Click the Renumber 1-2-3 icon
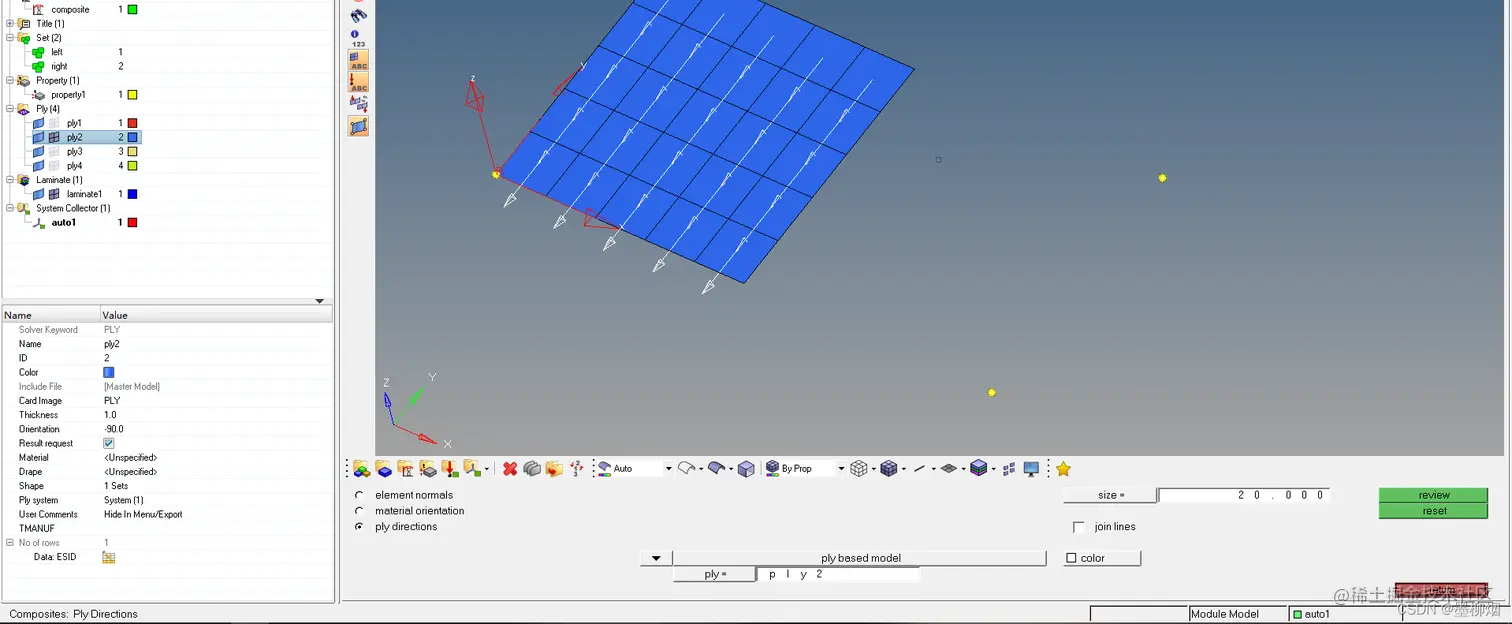1512x624 pixels. pyautogui.click(x=576, y=468)
